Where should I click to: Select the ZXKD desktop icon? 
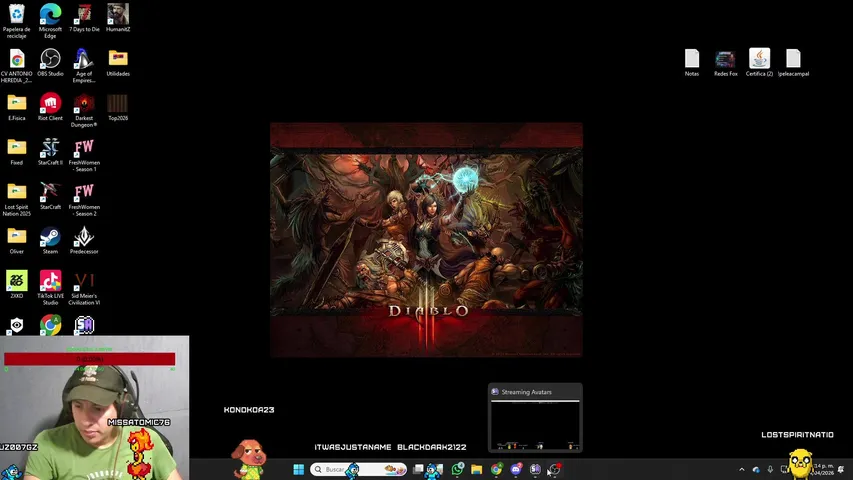17,285
